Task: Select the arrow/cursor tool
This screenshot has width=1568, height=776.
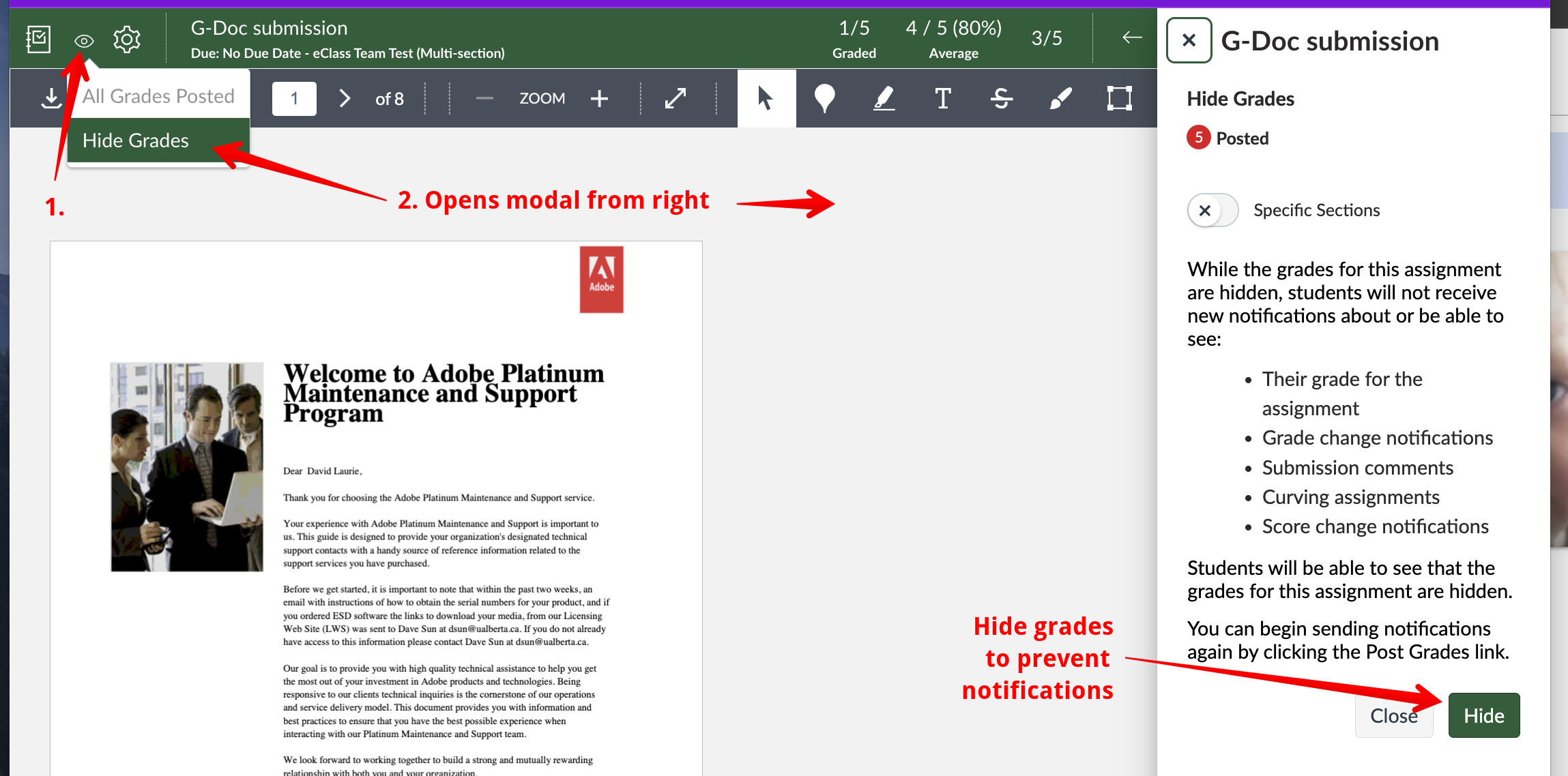Action: (x=764, y=97)
